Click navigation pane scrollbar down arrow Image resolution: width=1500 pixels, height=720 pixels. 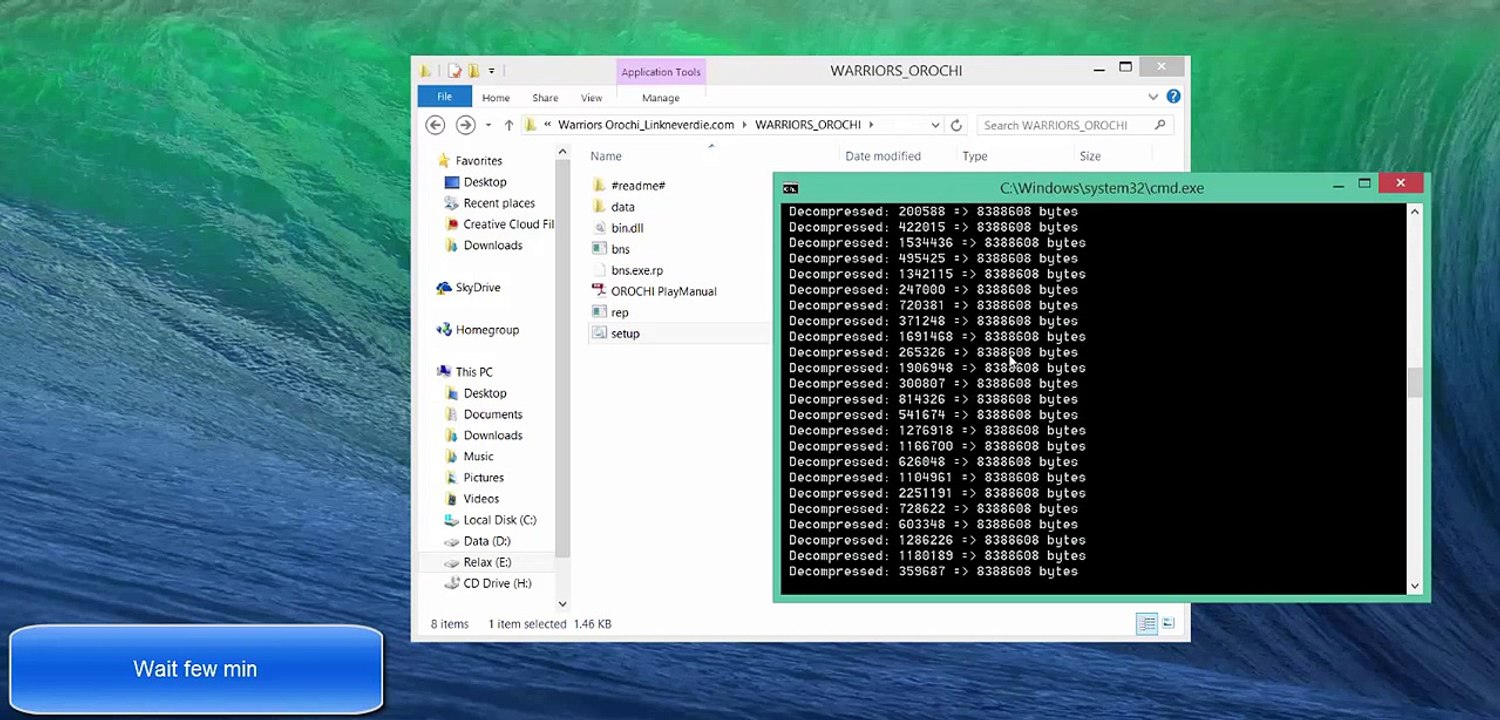click(x=562, y=604)
